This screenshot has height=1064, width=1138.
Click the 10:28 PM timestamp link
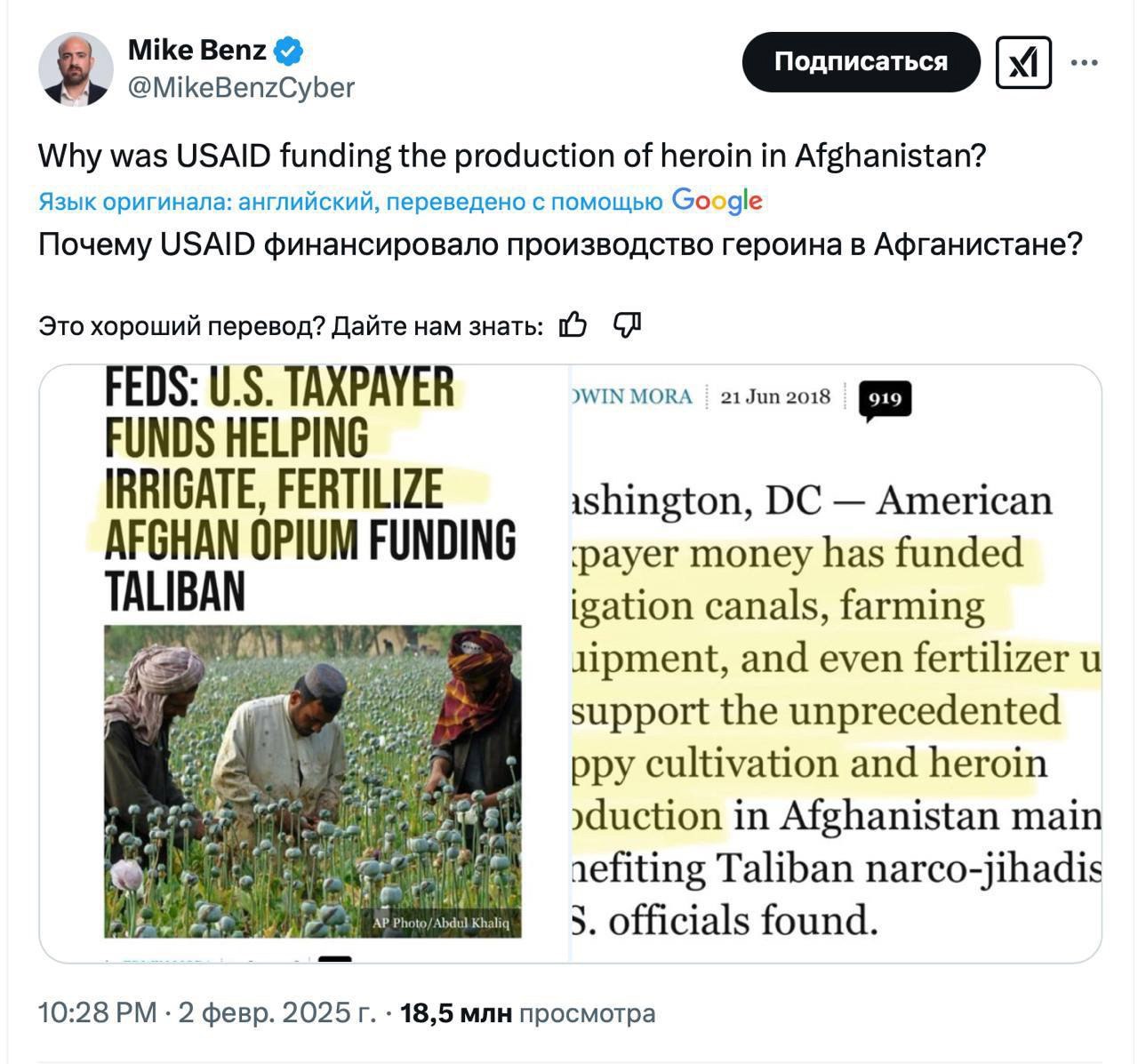[x=98, y=1012]
